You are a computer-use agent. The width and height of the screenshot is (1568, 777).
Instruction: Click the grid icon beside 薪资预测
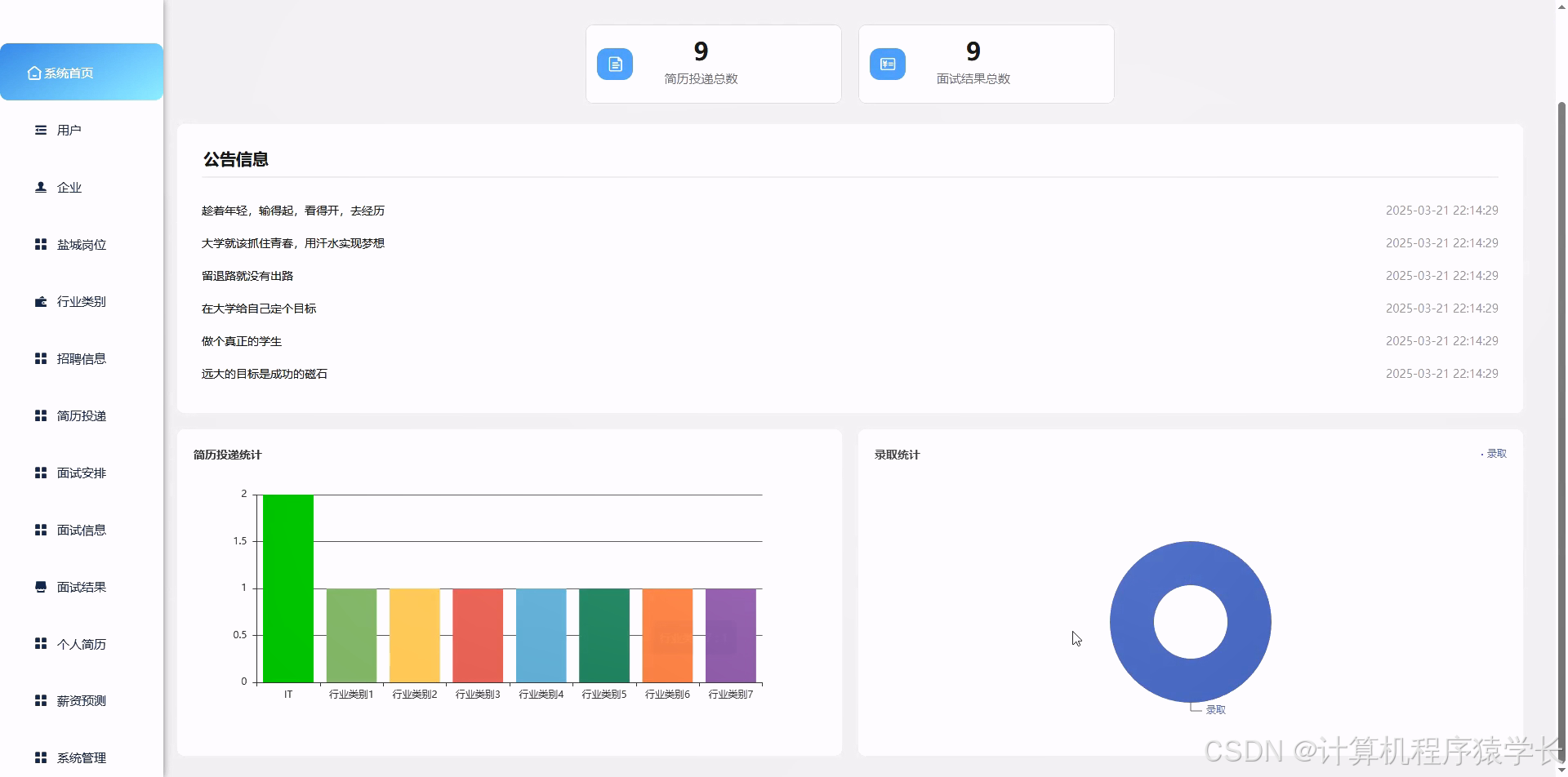(x=41, y=700)
